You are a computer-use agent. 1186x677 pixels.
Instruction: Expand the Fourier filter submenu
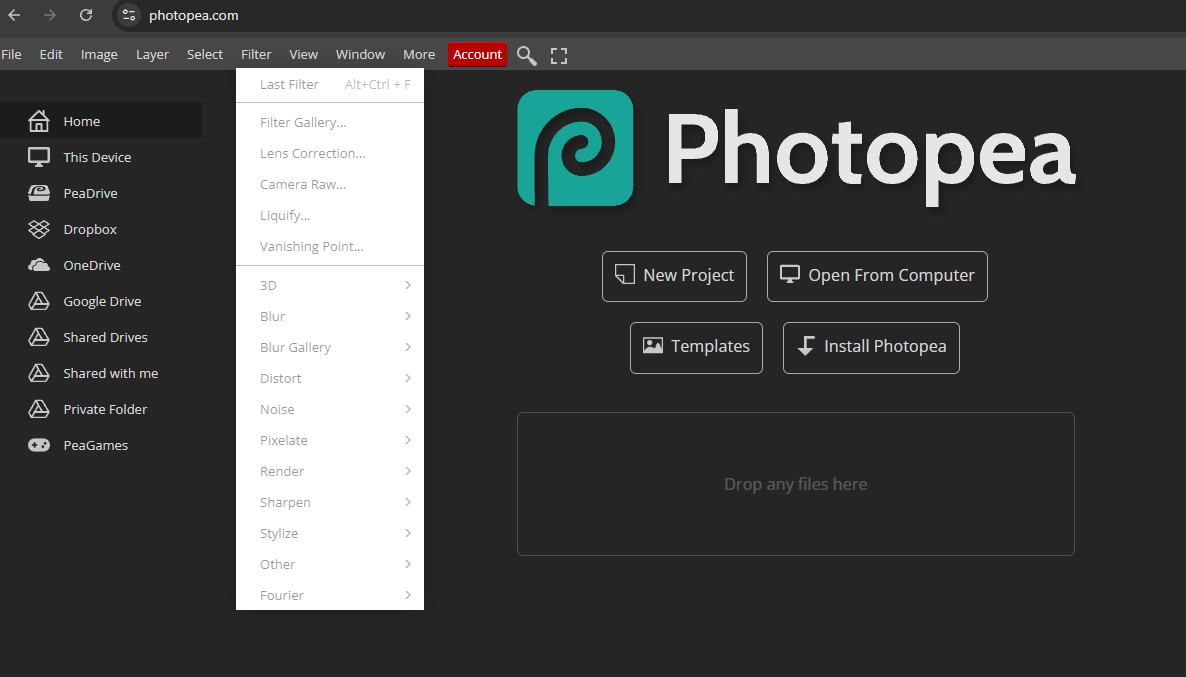click(x=330, y=595)
